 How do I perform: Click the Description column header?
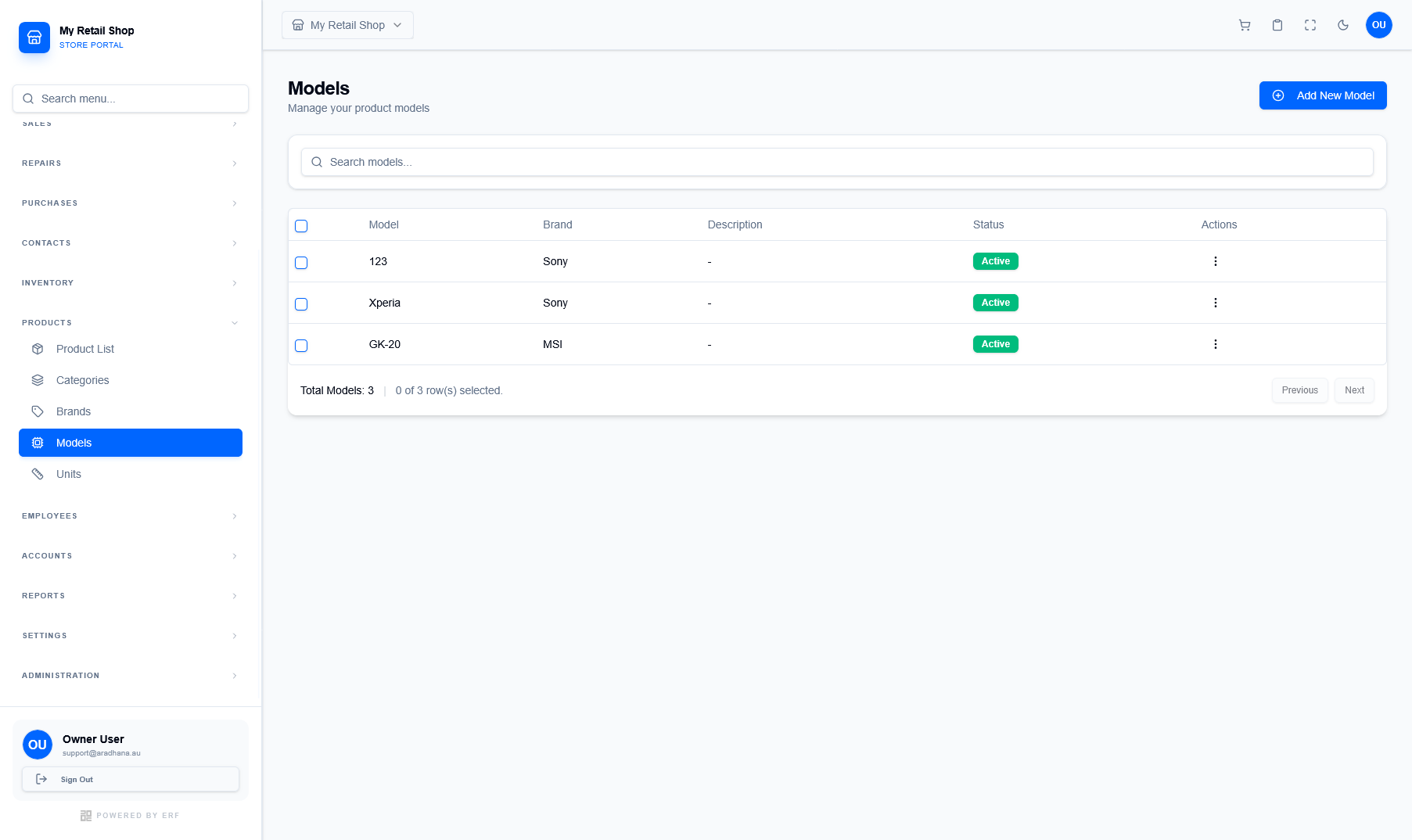(735, 224)
